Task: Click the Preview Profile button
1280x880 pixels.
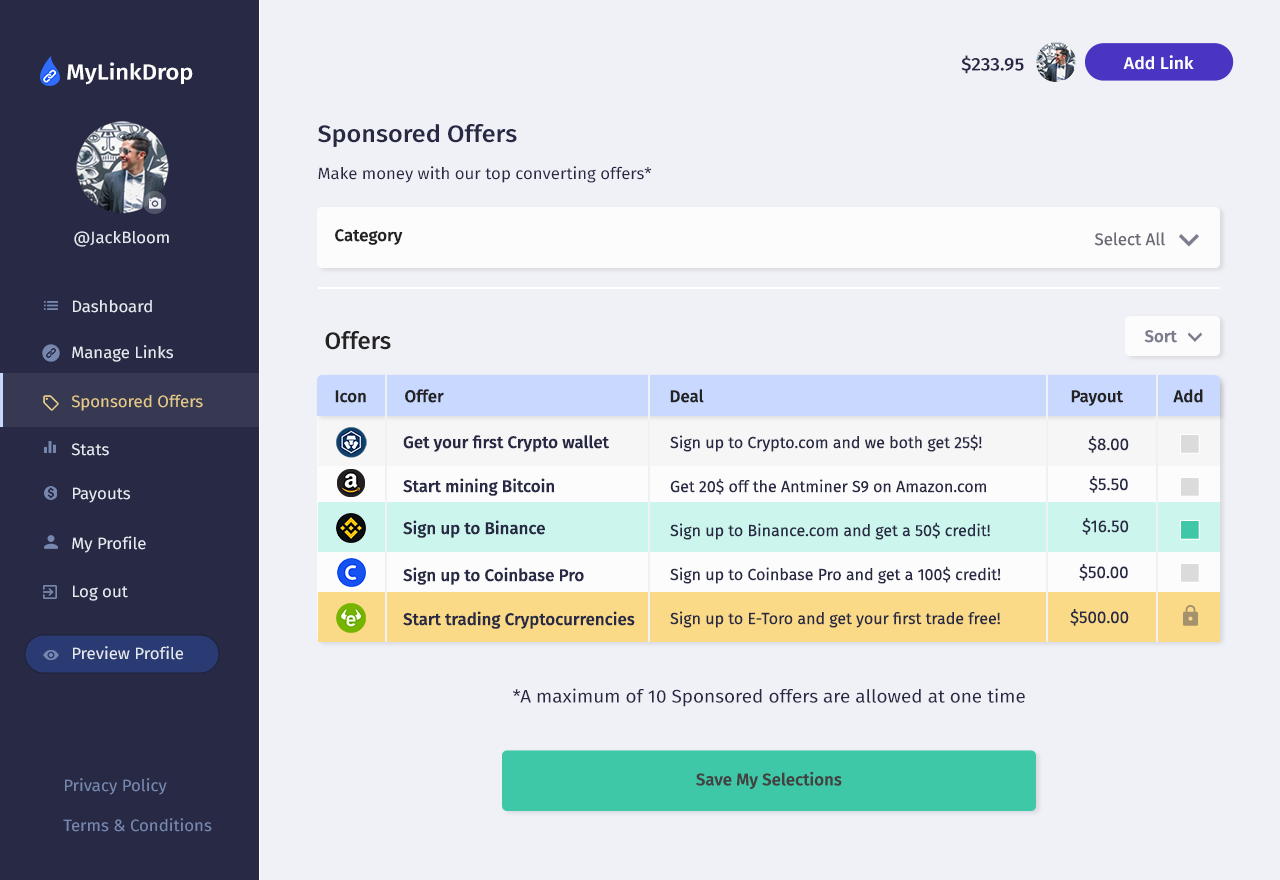Action: point(122,654)
